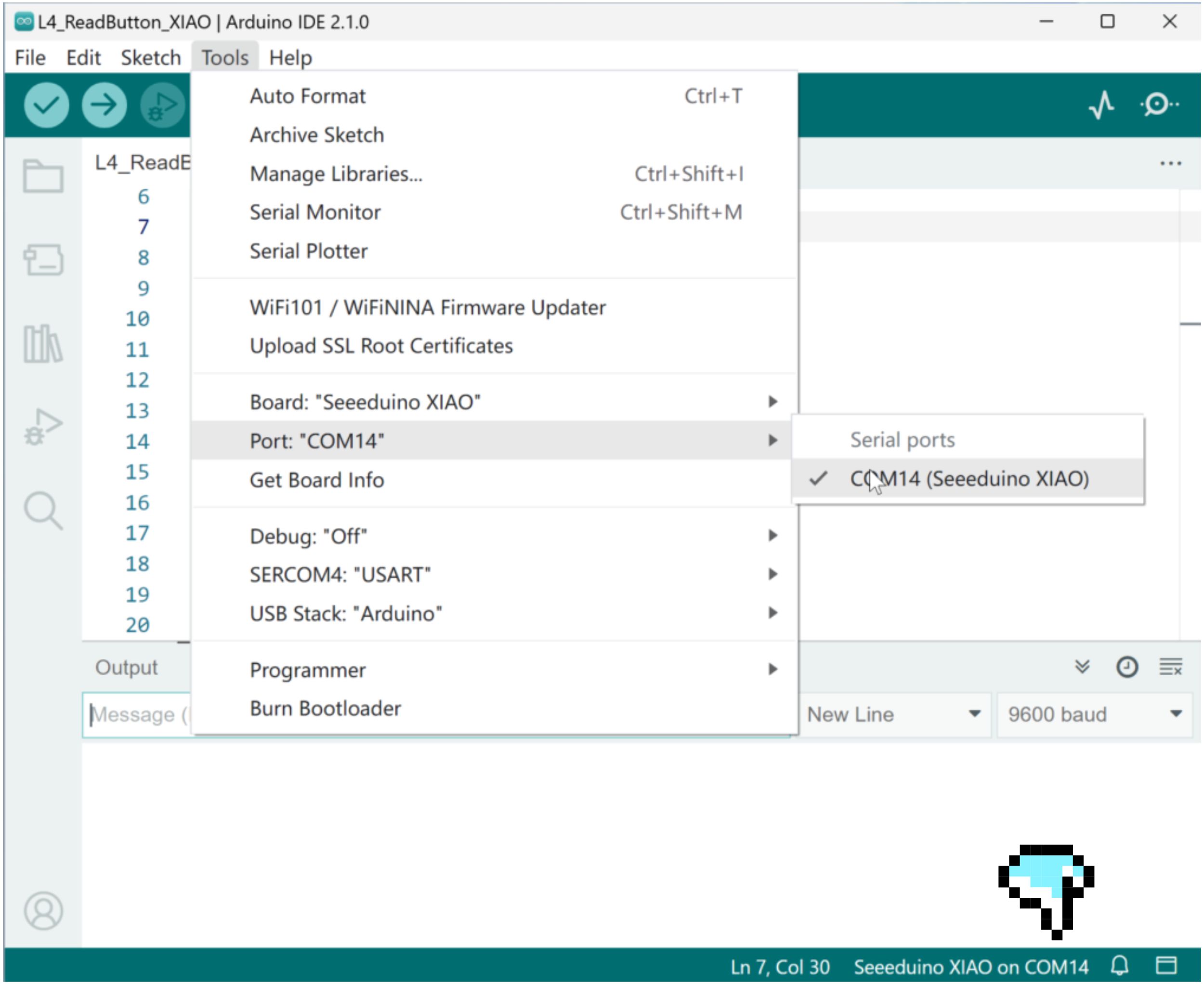Viewport: 1204px width, 984px height.
Task: Open the Boards Manager sidebar icon
Action: [43, 260]
